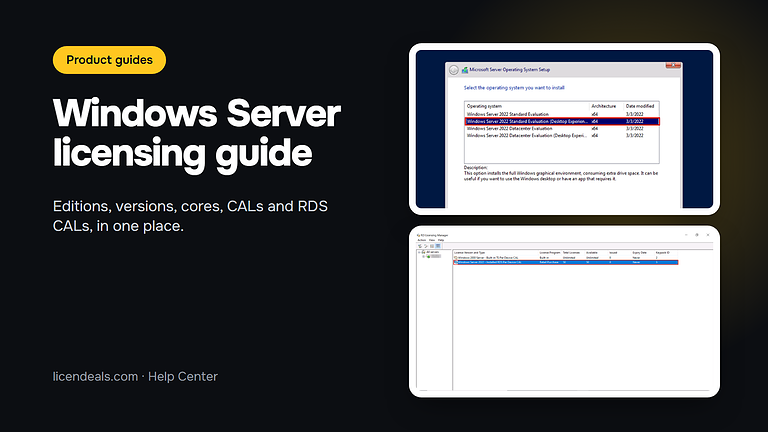The height and width of the screenshot is (432, 768).
Task: Open View menu in RD Licensing Manager
Action: click(432, 240)
